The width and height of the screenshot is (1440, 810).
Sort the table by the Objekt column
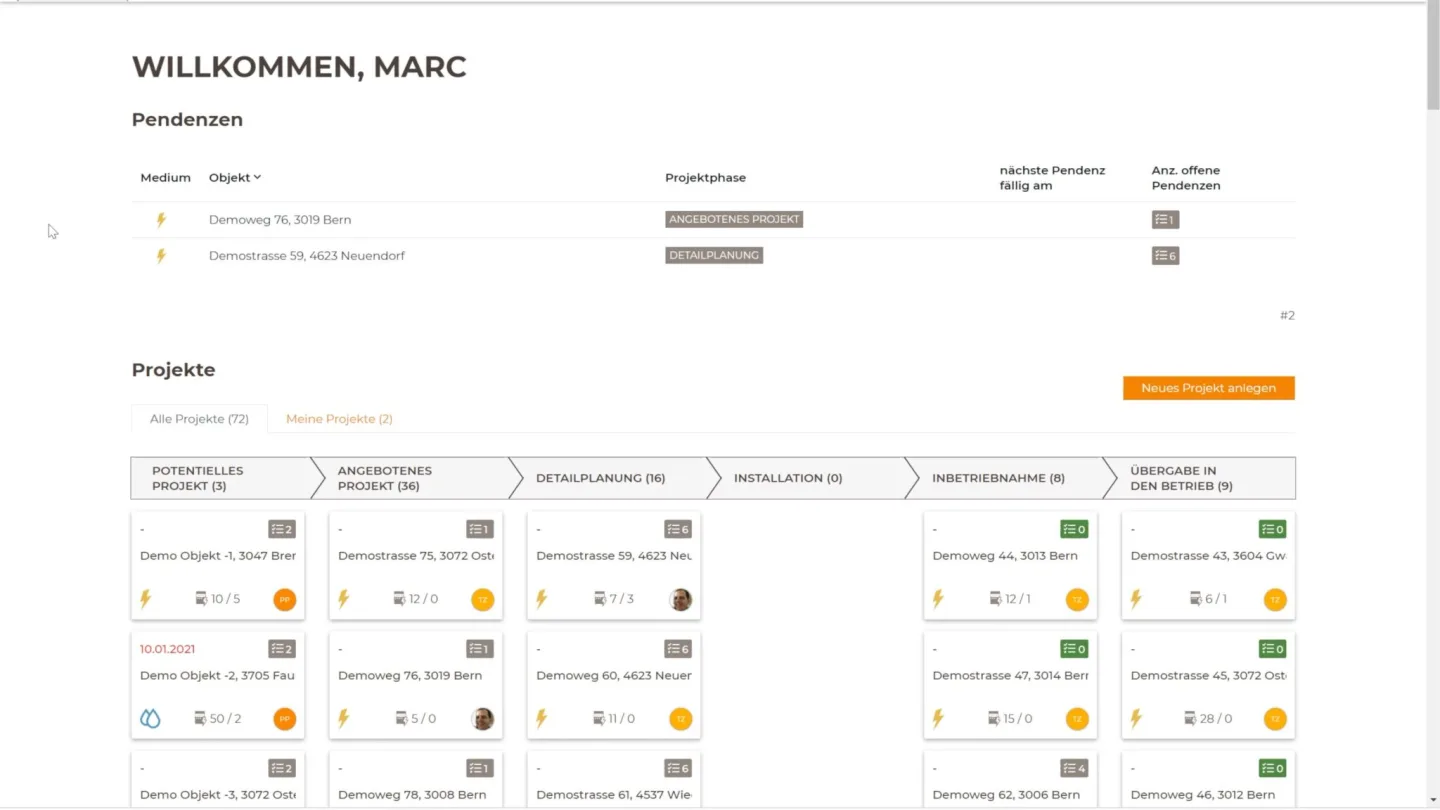235,177
